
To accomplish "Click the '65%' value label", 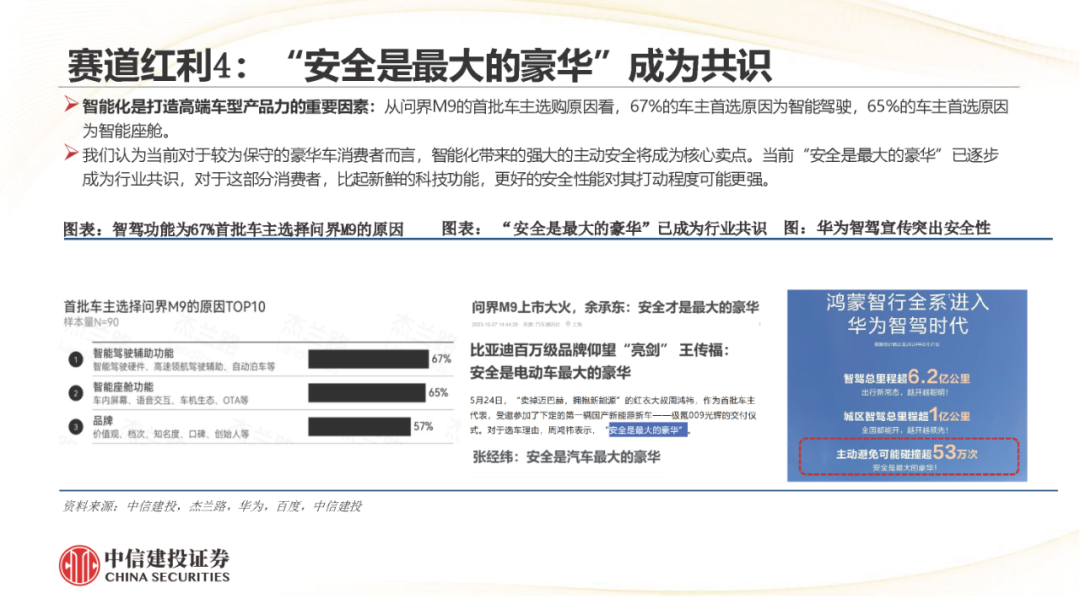I will [438, 392].
